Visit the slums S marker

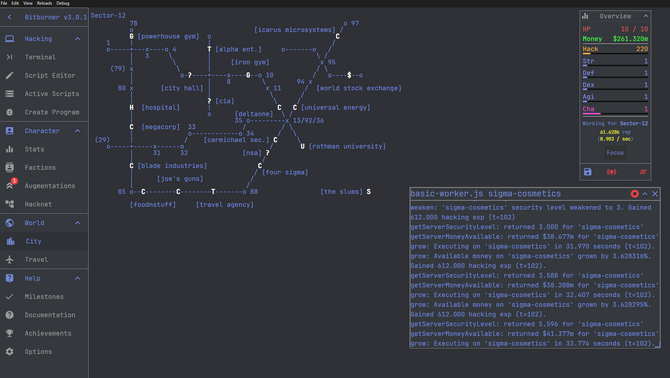368,192
